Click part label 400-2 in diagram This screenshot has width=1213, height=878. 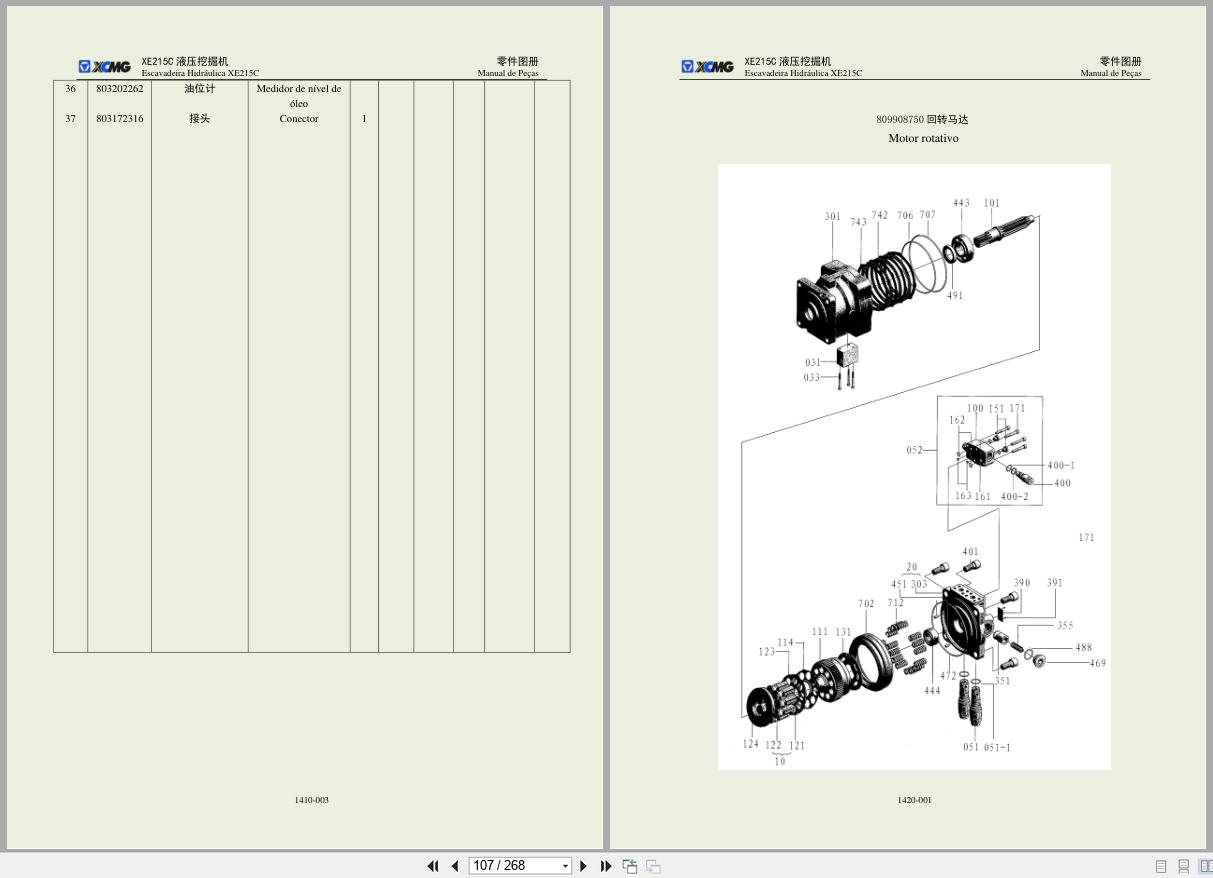(1014, 497)
